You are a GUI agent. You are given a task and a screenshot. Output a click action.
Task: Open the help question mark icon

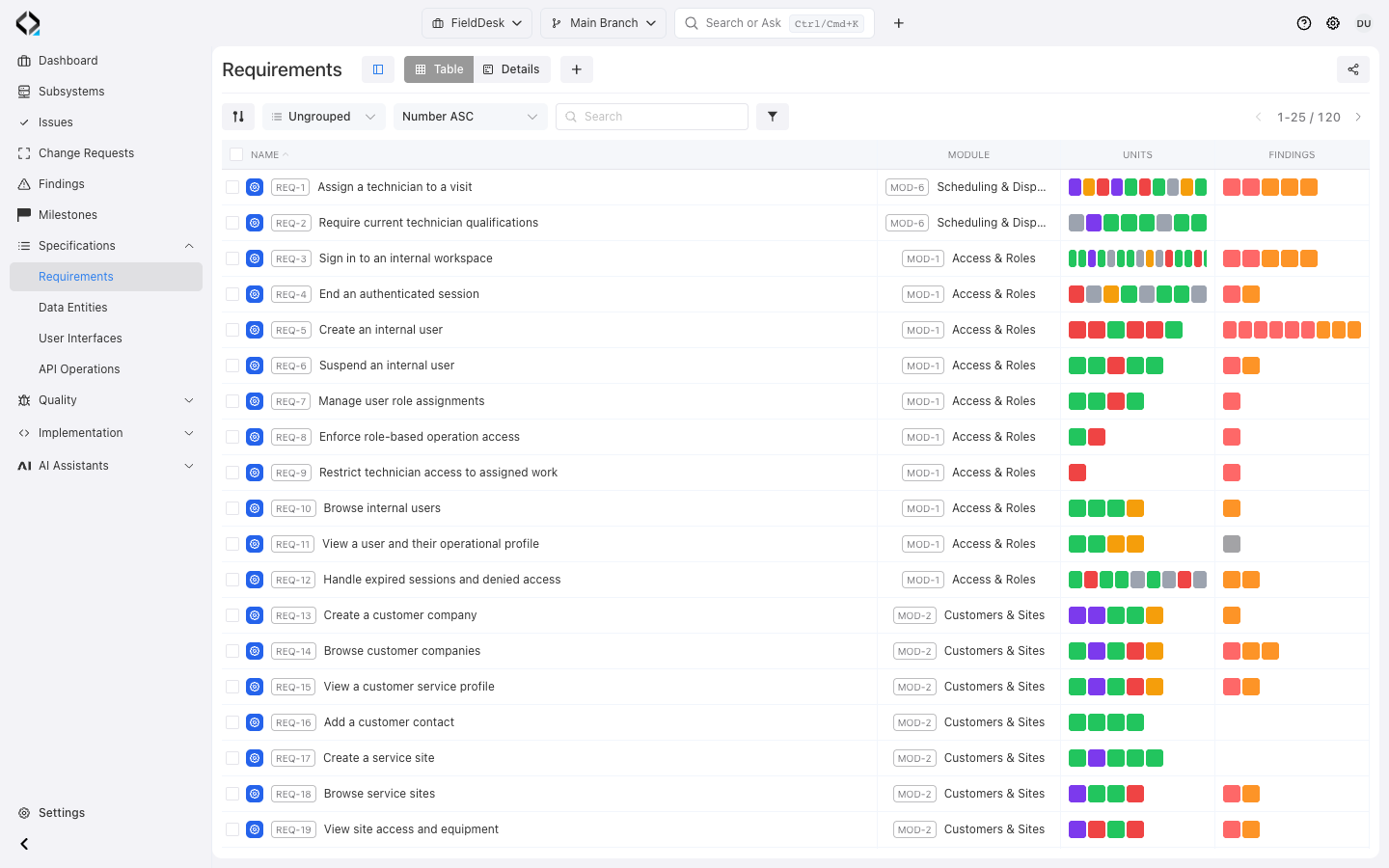click(1304, 23)
